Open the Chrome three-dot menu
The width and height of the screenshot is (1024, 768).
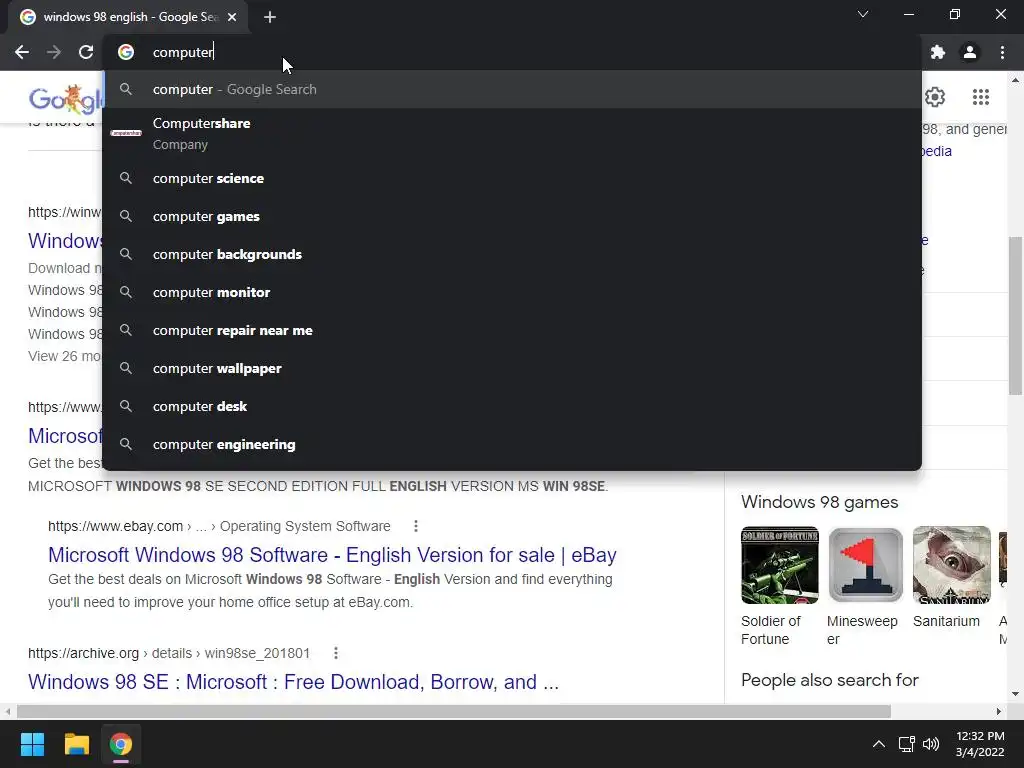point(1002,52)
